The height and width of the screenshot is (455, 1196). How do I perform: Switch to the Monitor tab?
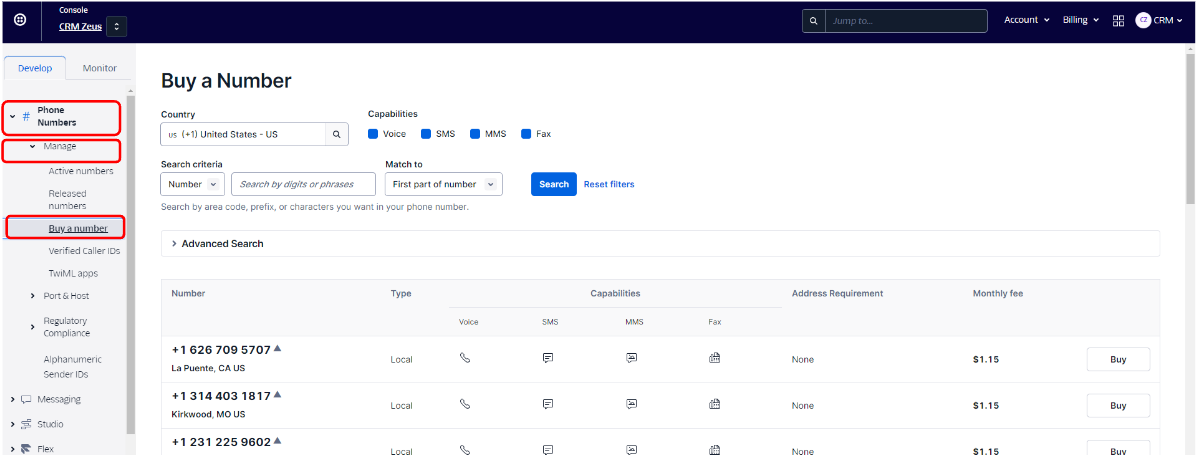point(99,68)
